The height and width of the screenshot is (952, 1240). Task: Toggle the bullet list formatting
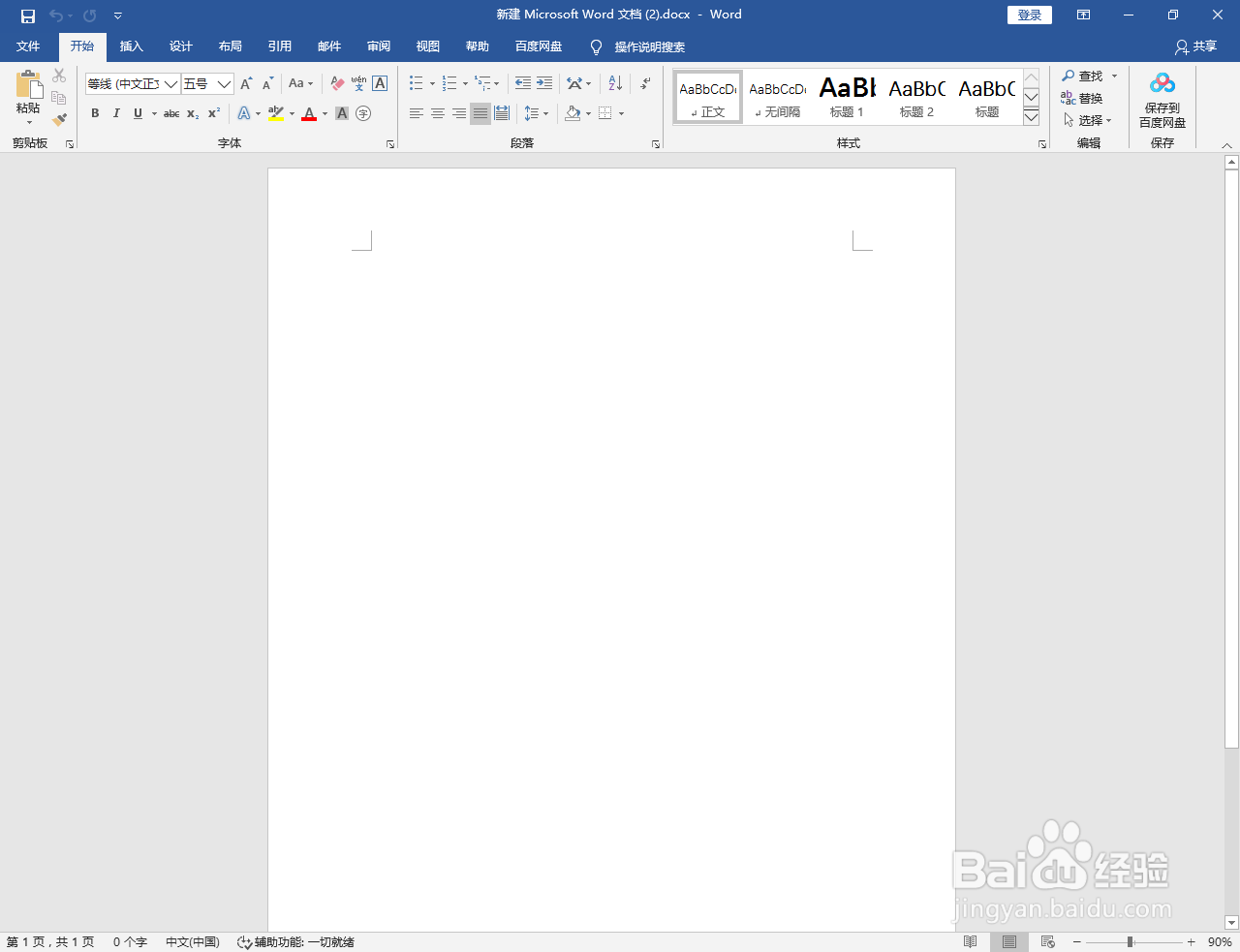416,83
